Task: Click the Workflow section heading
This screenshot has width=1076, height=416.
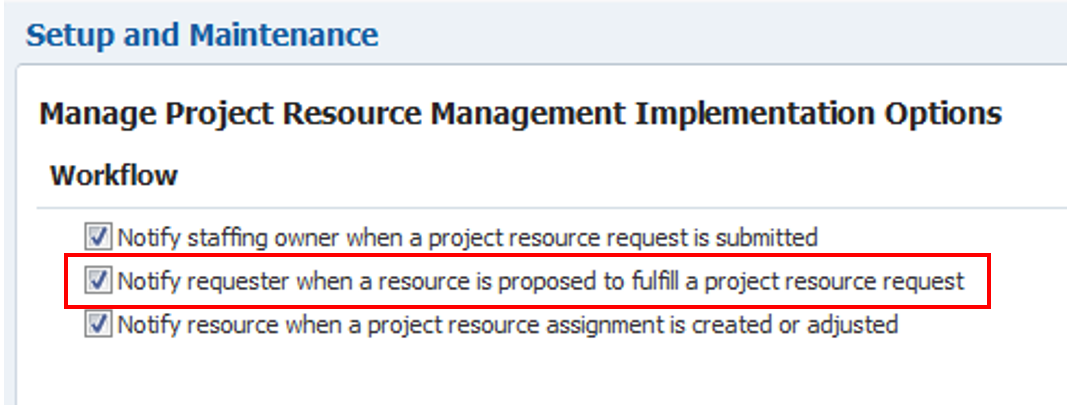Action: [114, 176]
